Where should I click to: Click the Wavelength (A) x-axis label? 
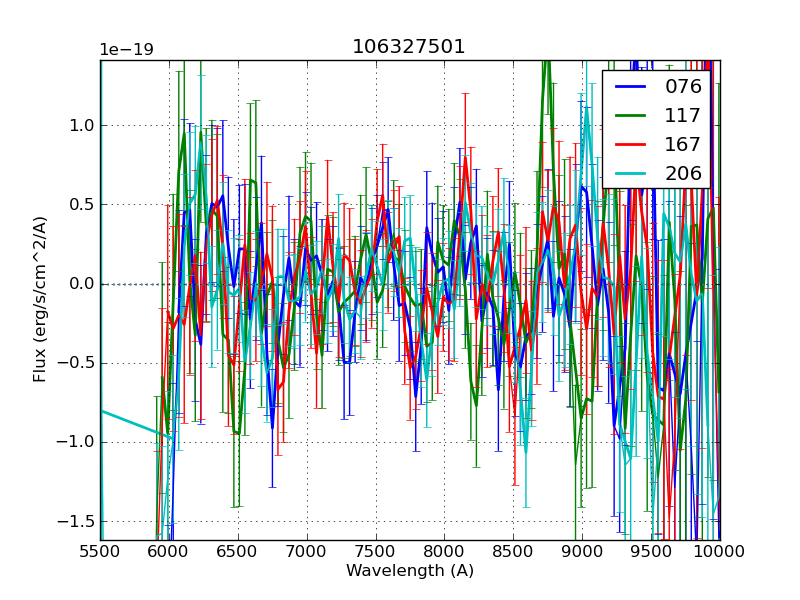pyautogui.click(x=410, y=571)
